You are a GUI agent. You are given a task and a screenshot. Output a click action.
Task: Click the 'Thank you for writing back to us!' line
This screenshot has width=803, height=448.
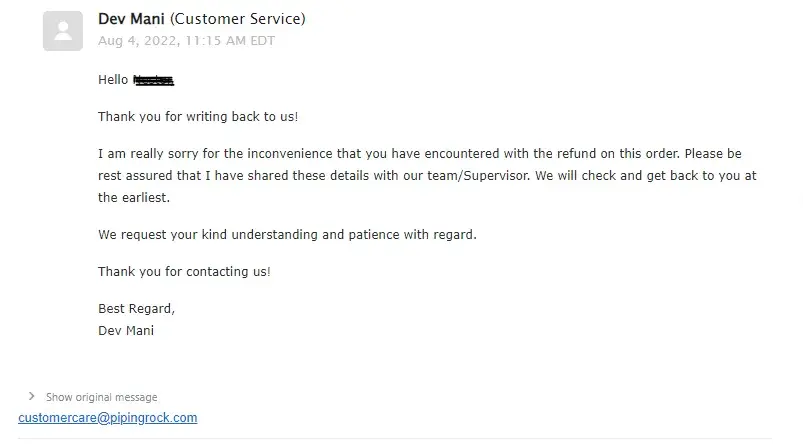[x=198, y=116]
